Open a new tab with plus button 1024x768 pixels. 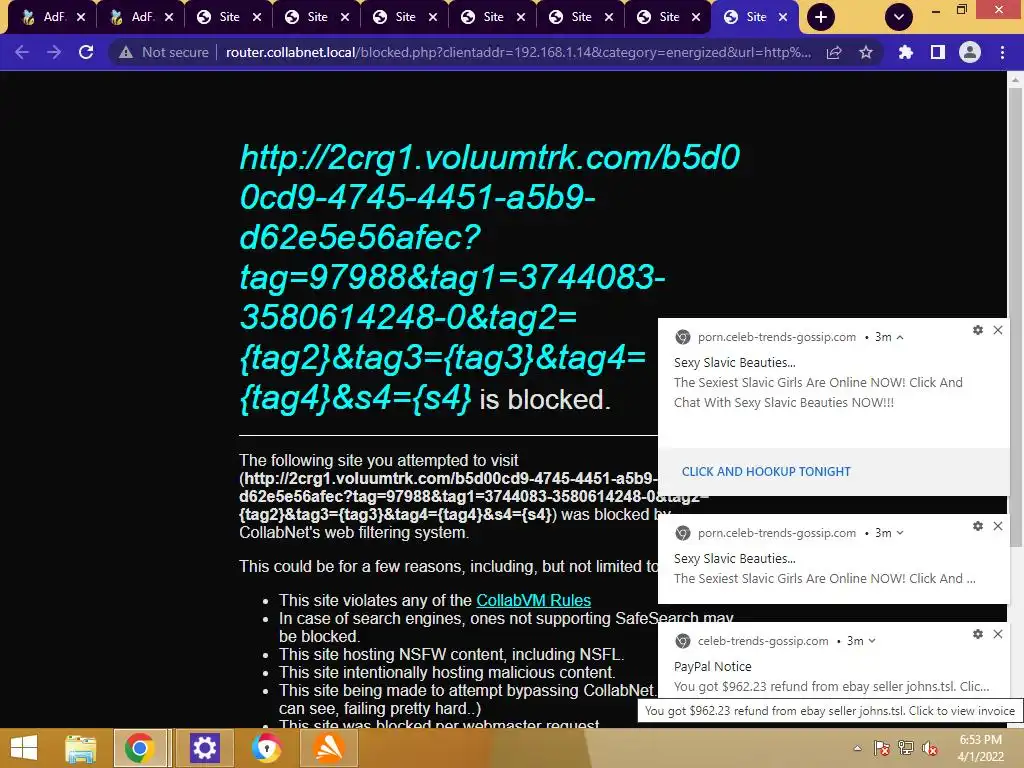pyautogui.click(x=821, y=17)
